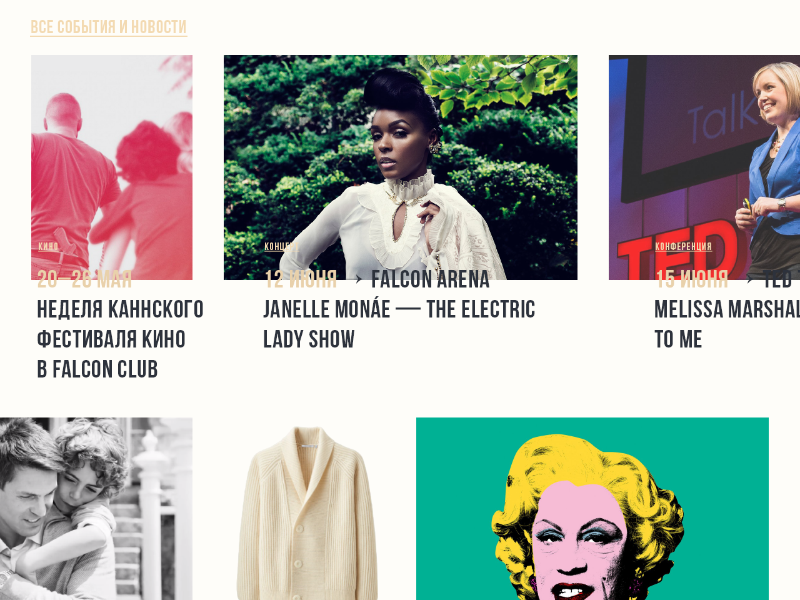The width and height of the screenshot is (800, 600).
Task: Click the Janelle Monáe concert photo
Action: coord(401,167)
